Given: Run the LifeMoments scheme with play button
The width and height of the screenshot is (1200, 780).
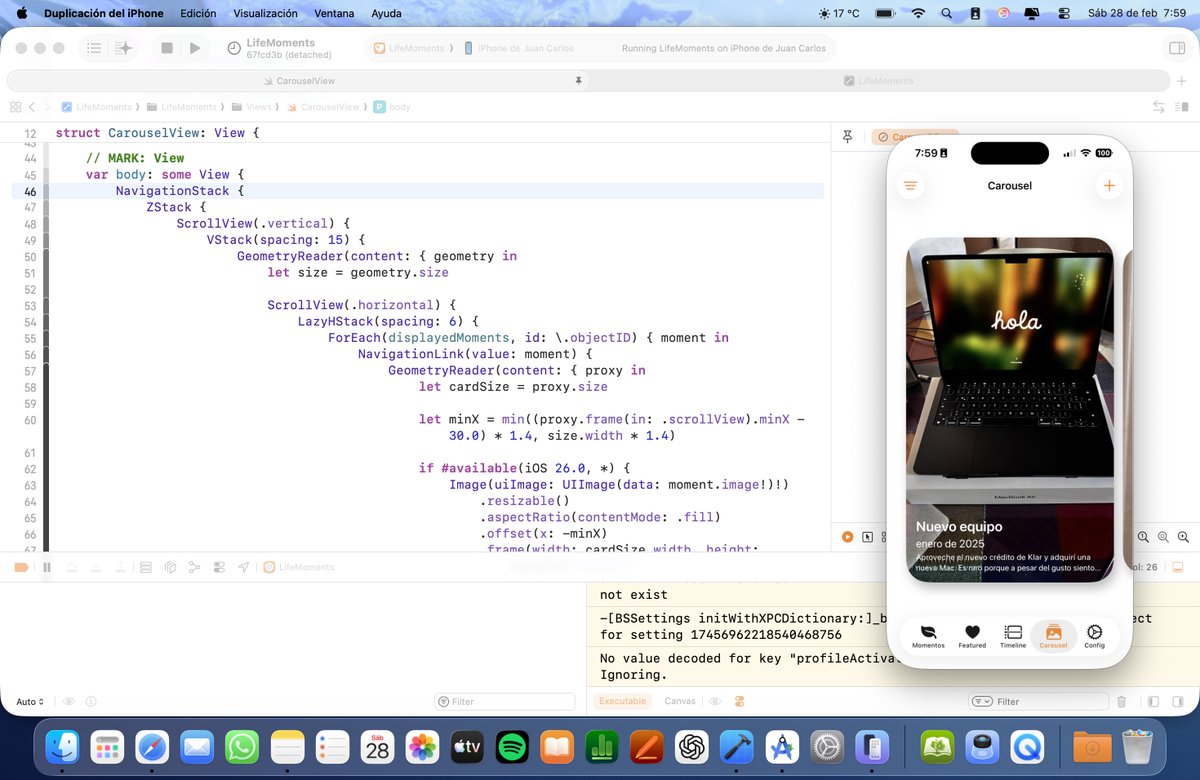Looking at the screenshot, I should point(195,48).
